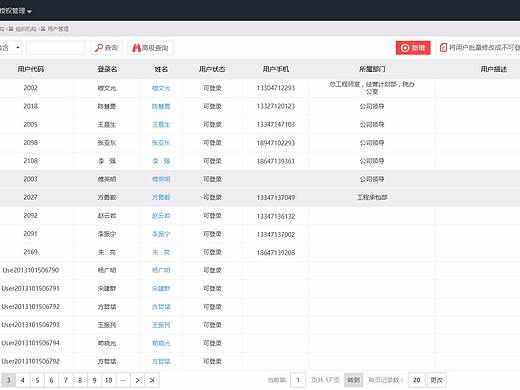
Task: Click the 更改 change page-size button
Action: 436,380
